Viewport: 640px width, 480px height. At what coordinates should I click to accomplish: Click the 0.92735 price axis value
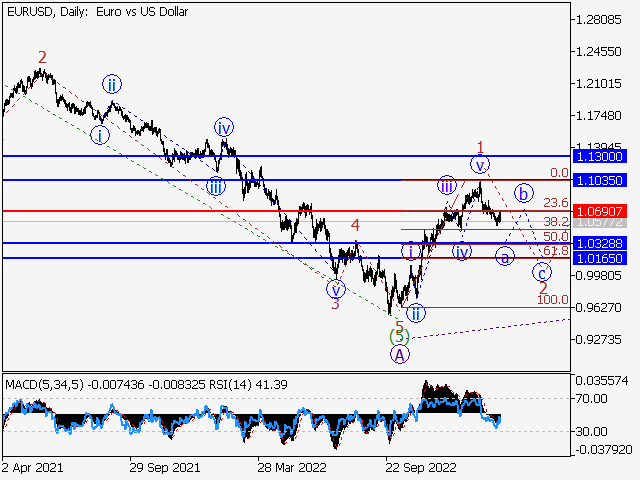point(598,340)
